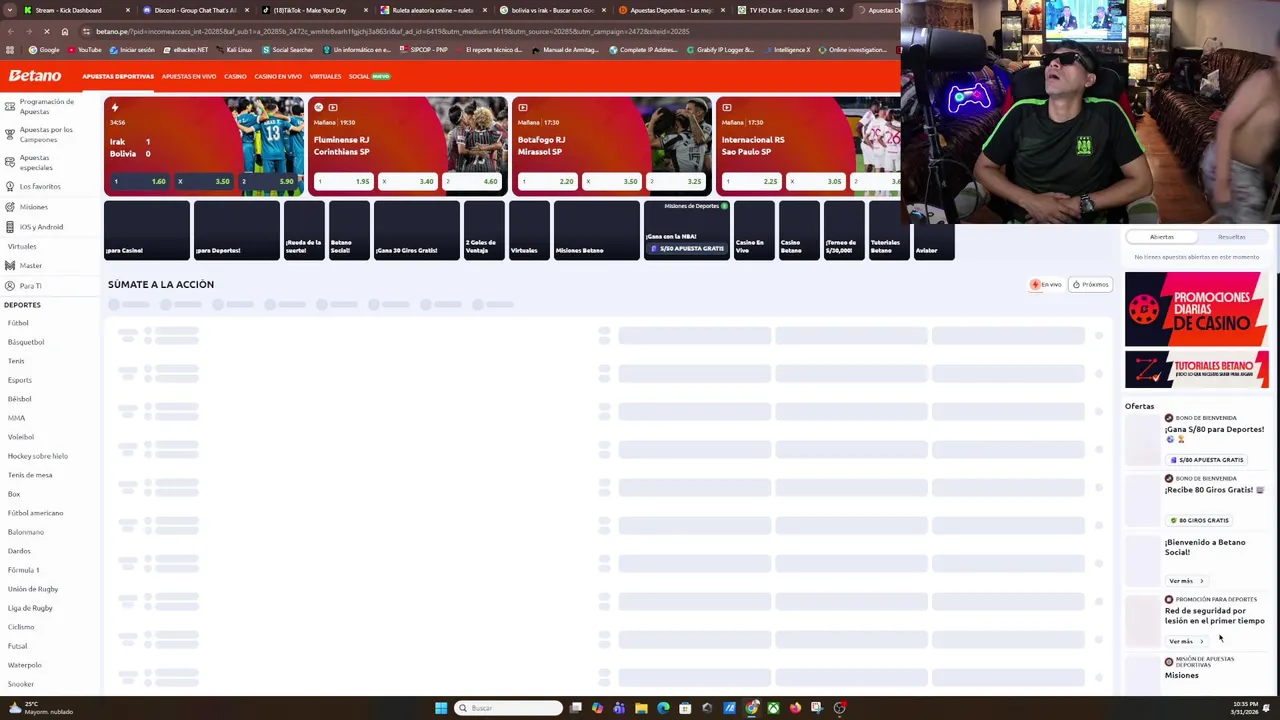Click the 80 Giros Gratis badge
The image size is (1280, 720).
click(x=1199, y=521)
